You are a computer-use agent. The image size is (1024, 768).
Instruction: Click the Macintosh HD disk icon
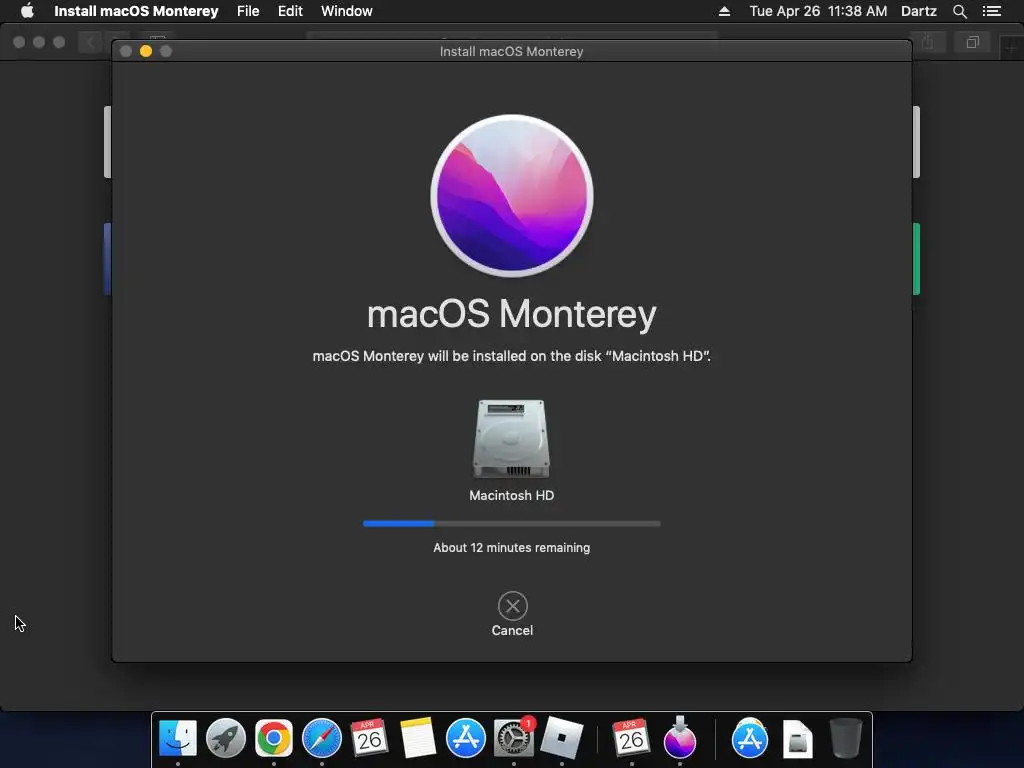tap(511, 439)
